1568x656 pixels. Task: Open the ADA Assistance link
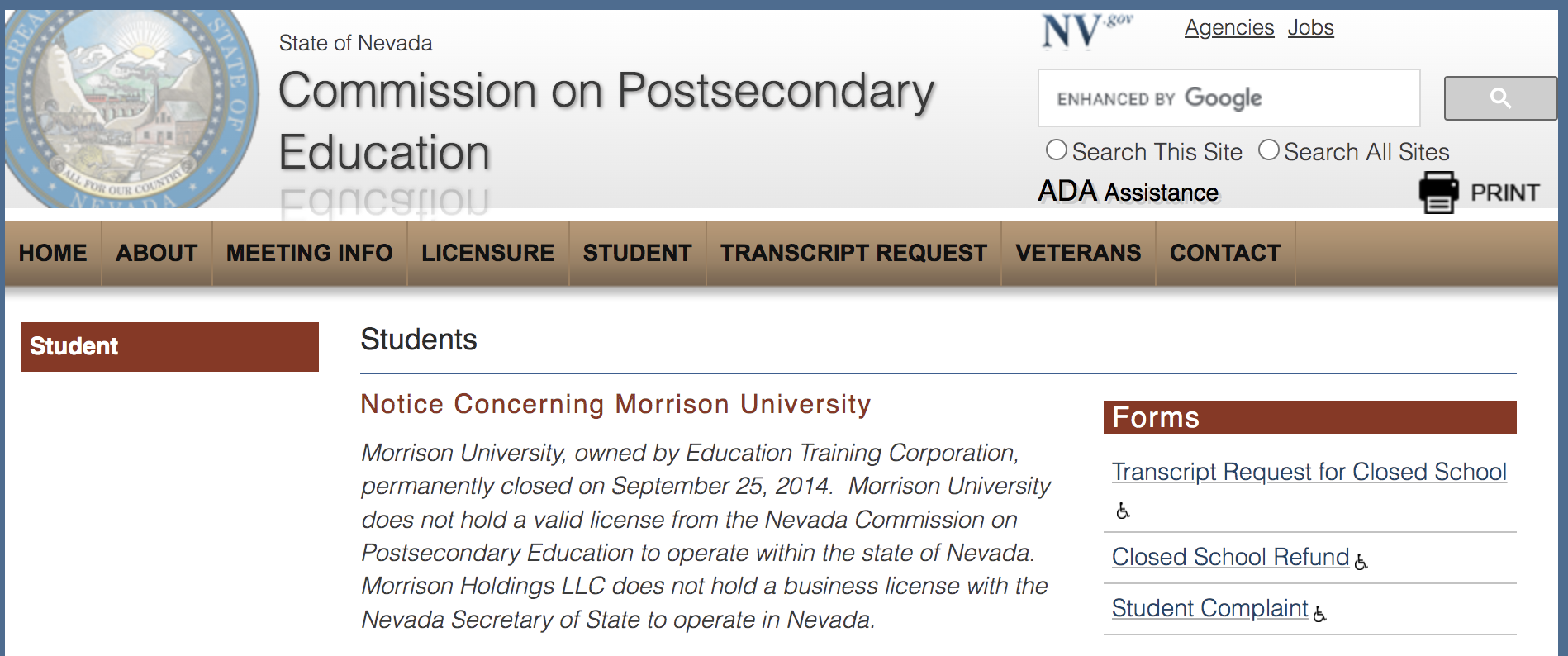pos(1128,192)
